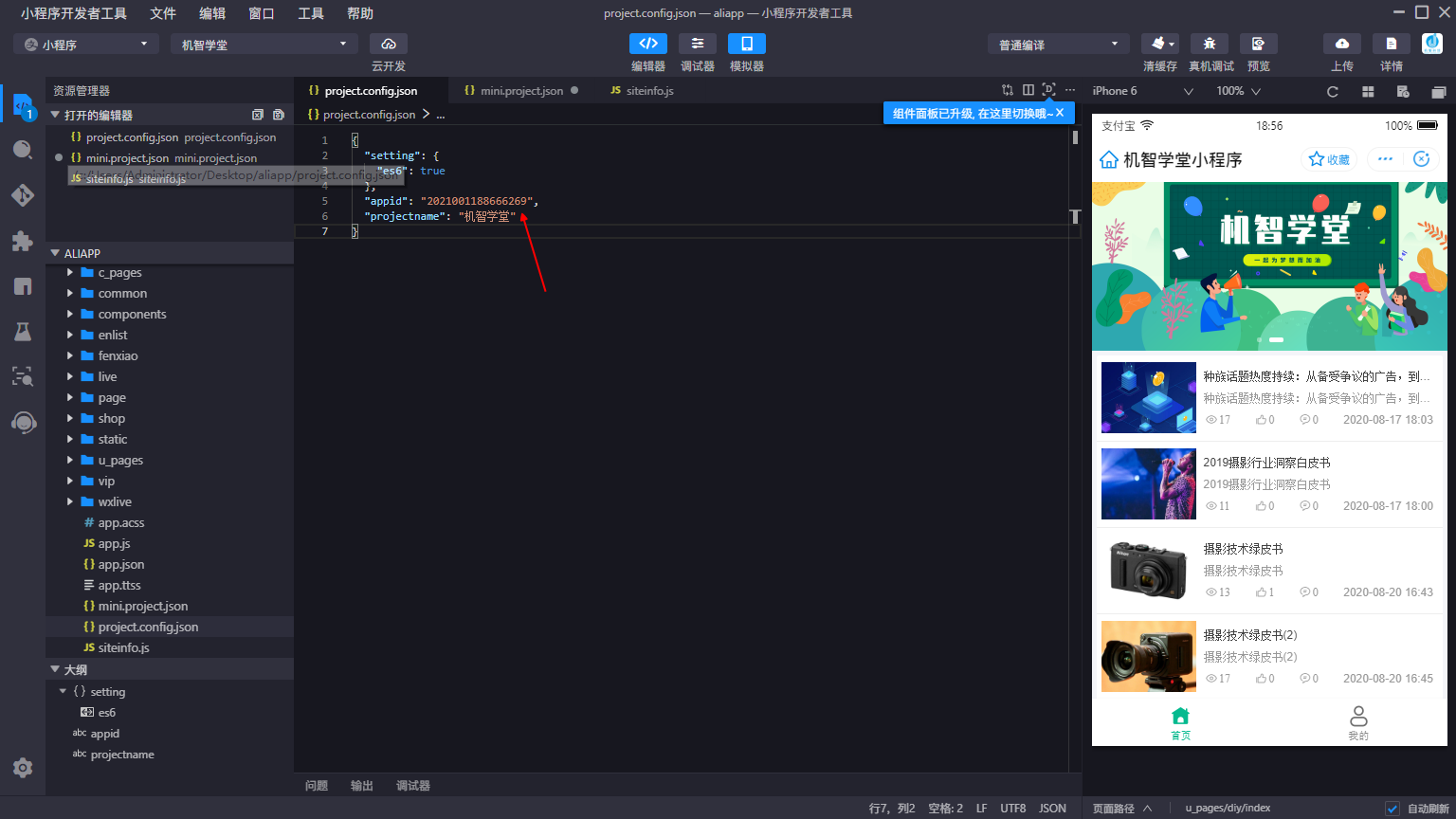Dismiss the 组件面板已升级 tooltip

1060,113
